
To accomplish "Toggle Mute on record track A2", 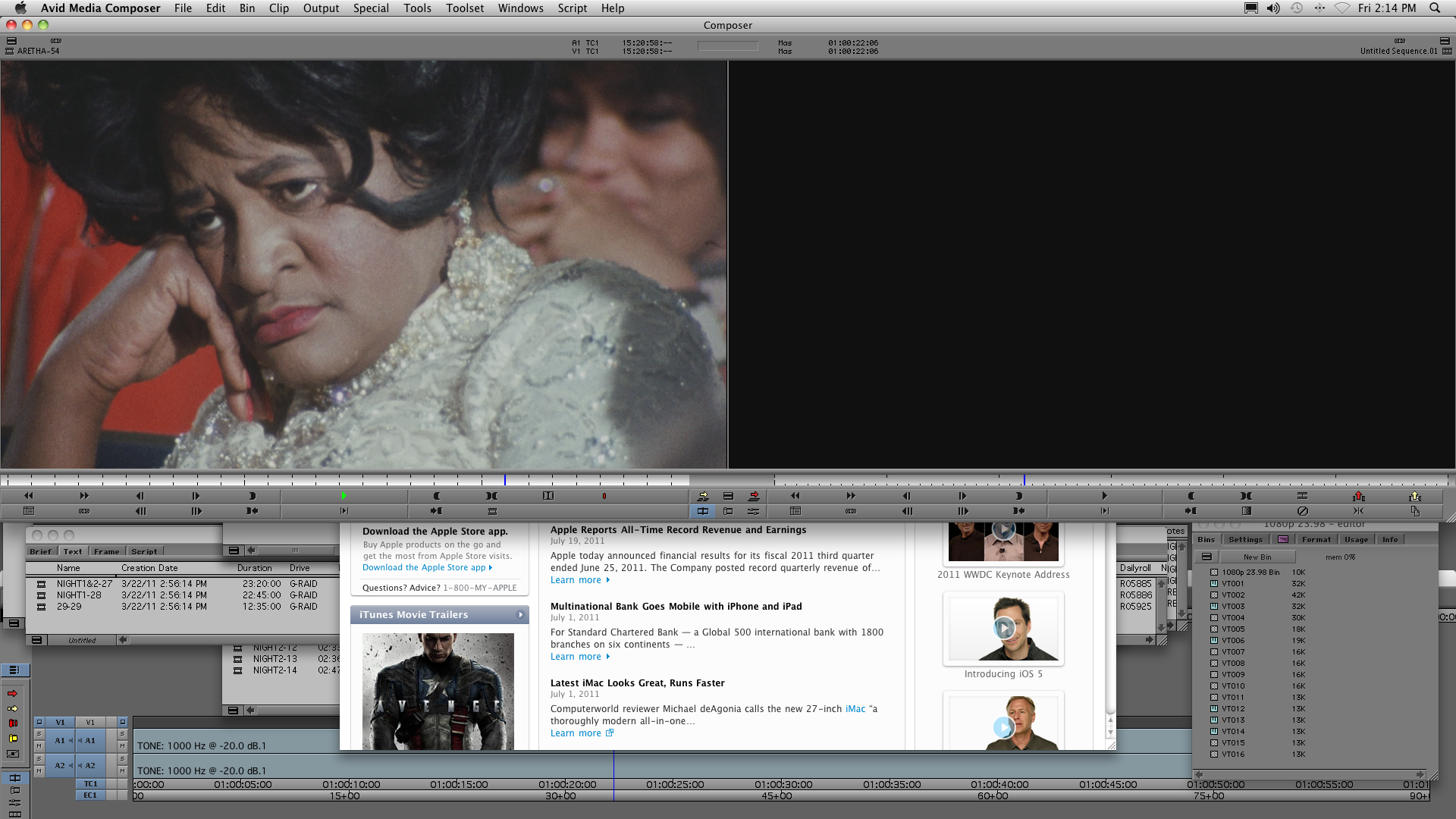I will tap(122, 771).
